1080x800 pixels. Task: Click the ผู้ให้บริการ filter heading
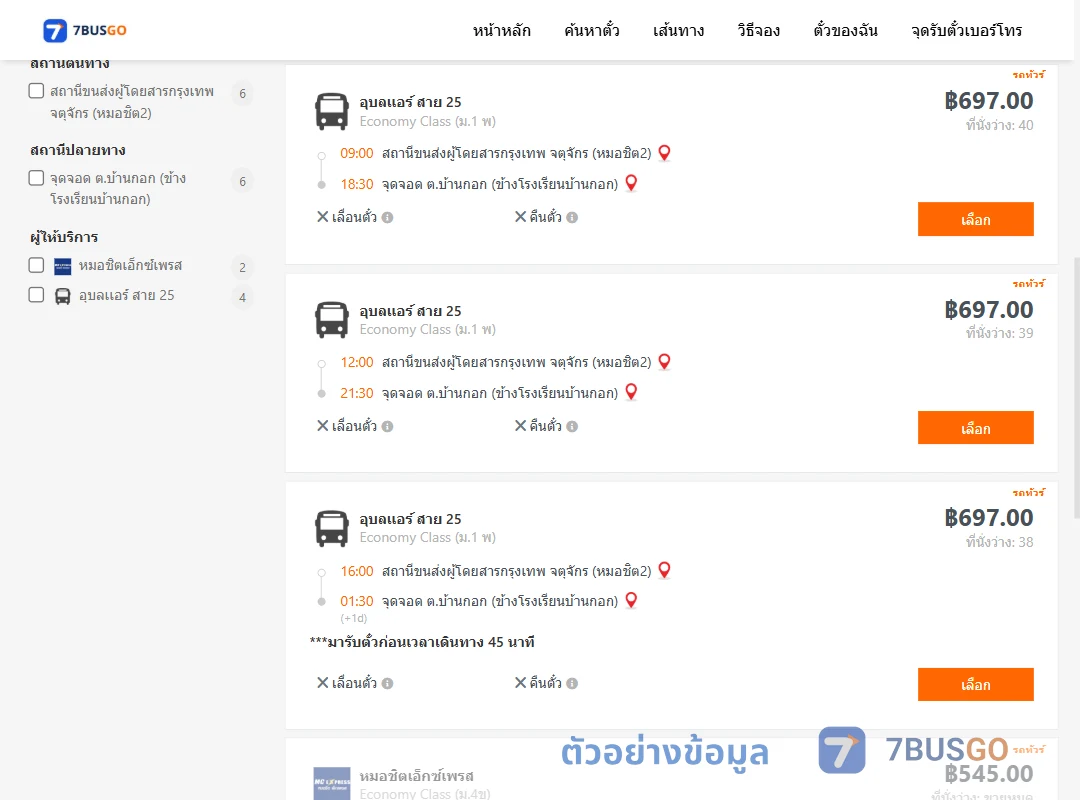click(64, 237)
